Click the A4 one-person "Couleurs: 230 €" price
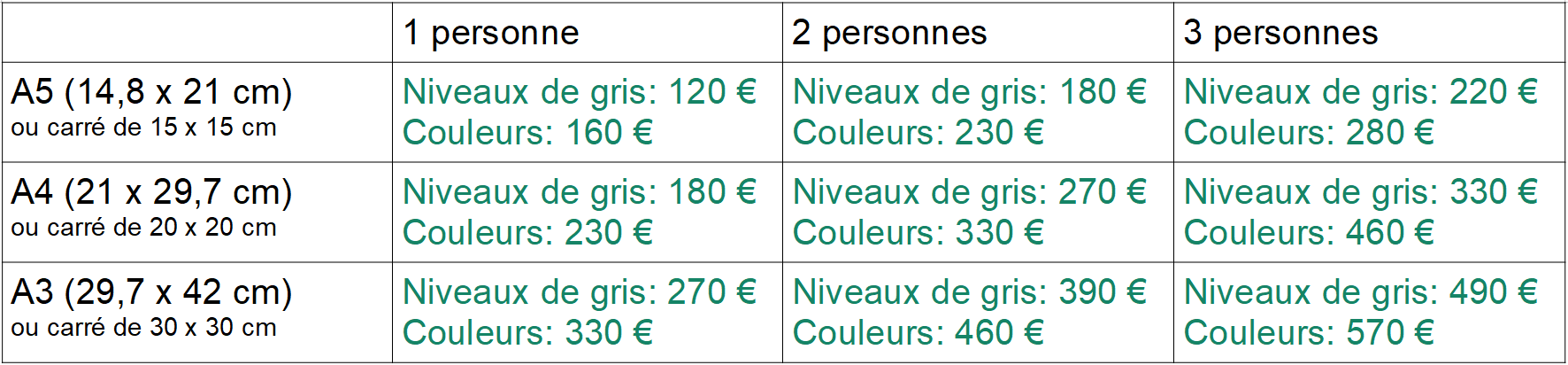 (527, 233)
